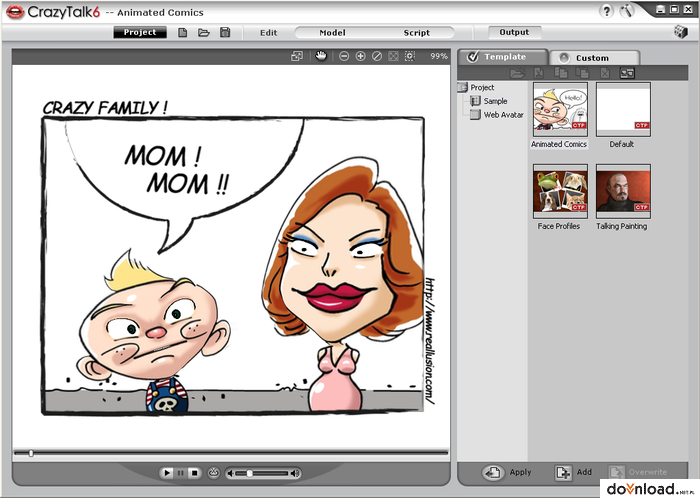Viewport: 700px width, 498px height.
Task: Open the Output tab
Action: point(514,32)
